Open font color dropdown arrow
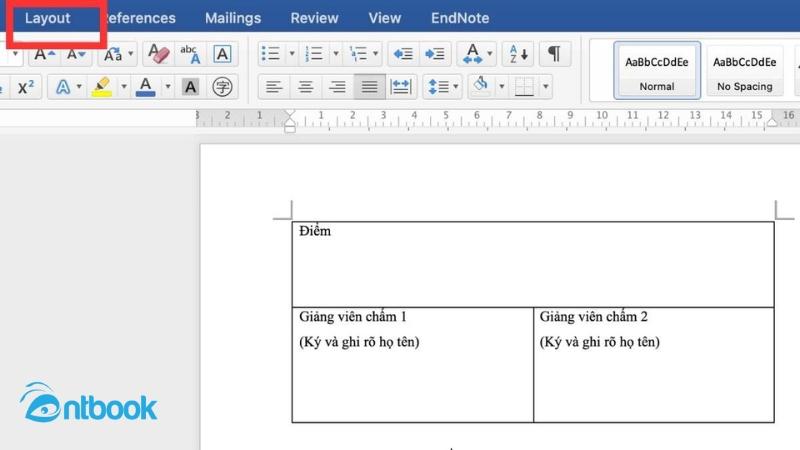This screenshot has width=800, height=450. (167, 87)
